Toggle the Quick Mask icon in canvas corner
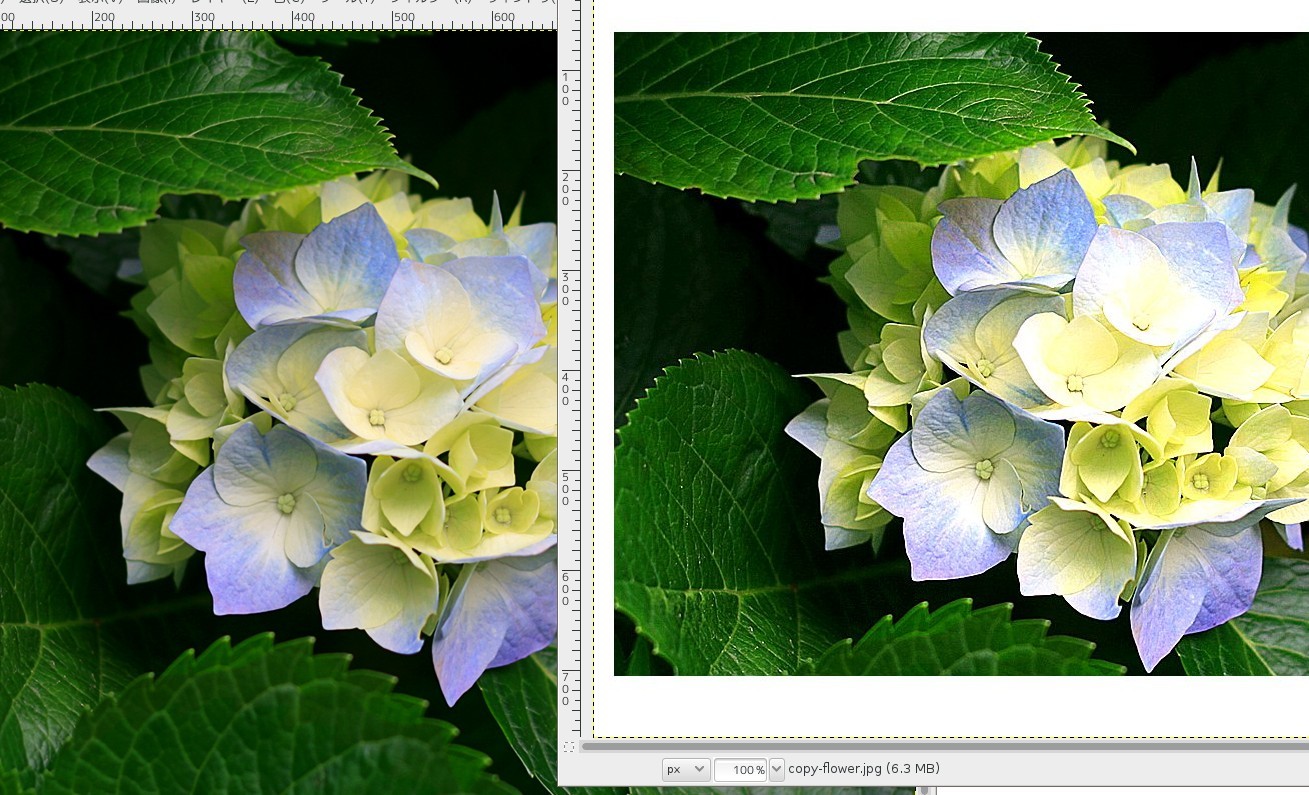 point(569,745)
